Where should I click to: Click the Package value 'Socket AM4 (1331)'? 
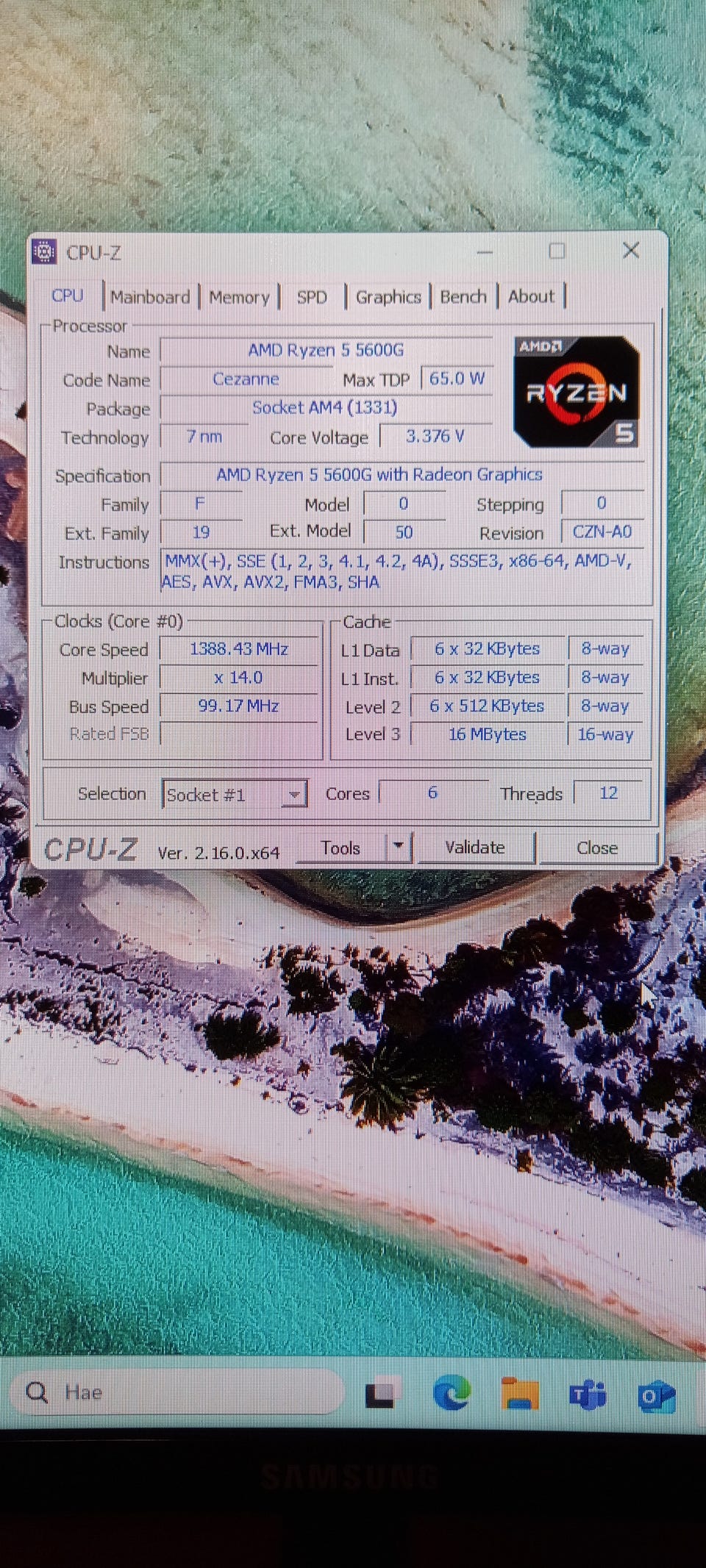coord(326,408)
